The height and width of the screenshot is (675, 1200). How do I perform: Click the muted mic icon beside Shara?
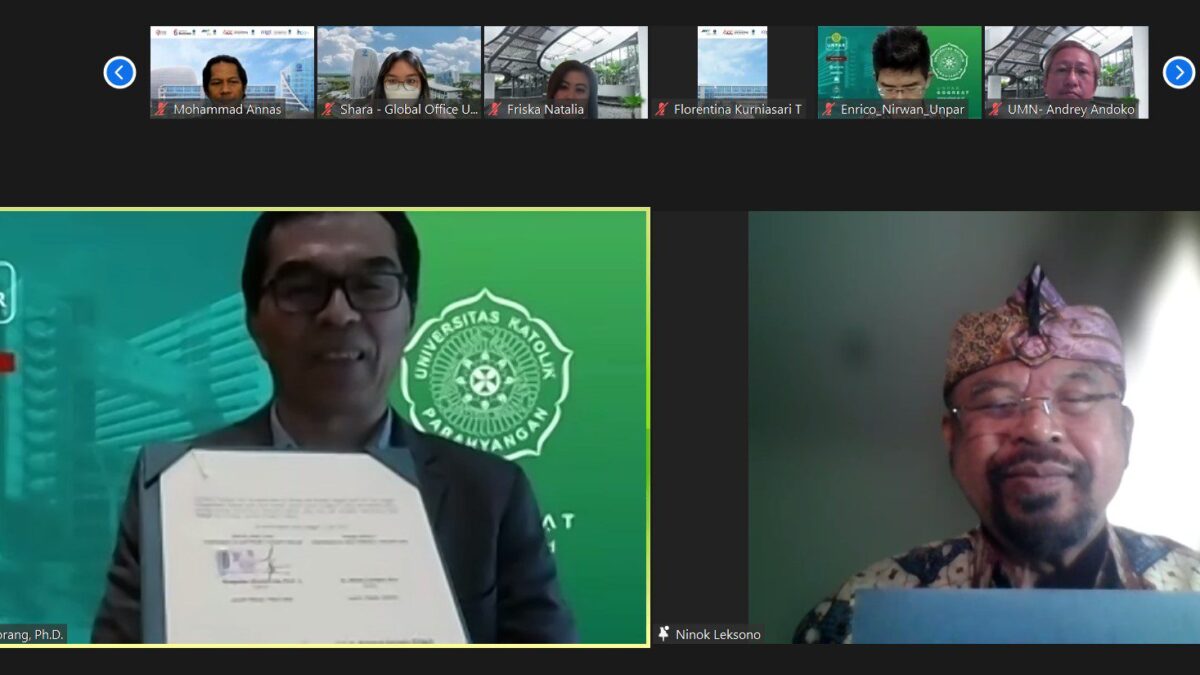click(328, 109)
